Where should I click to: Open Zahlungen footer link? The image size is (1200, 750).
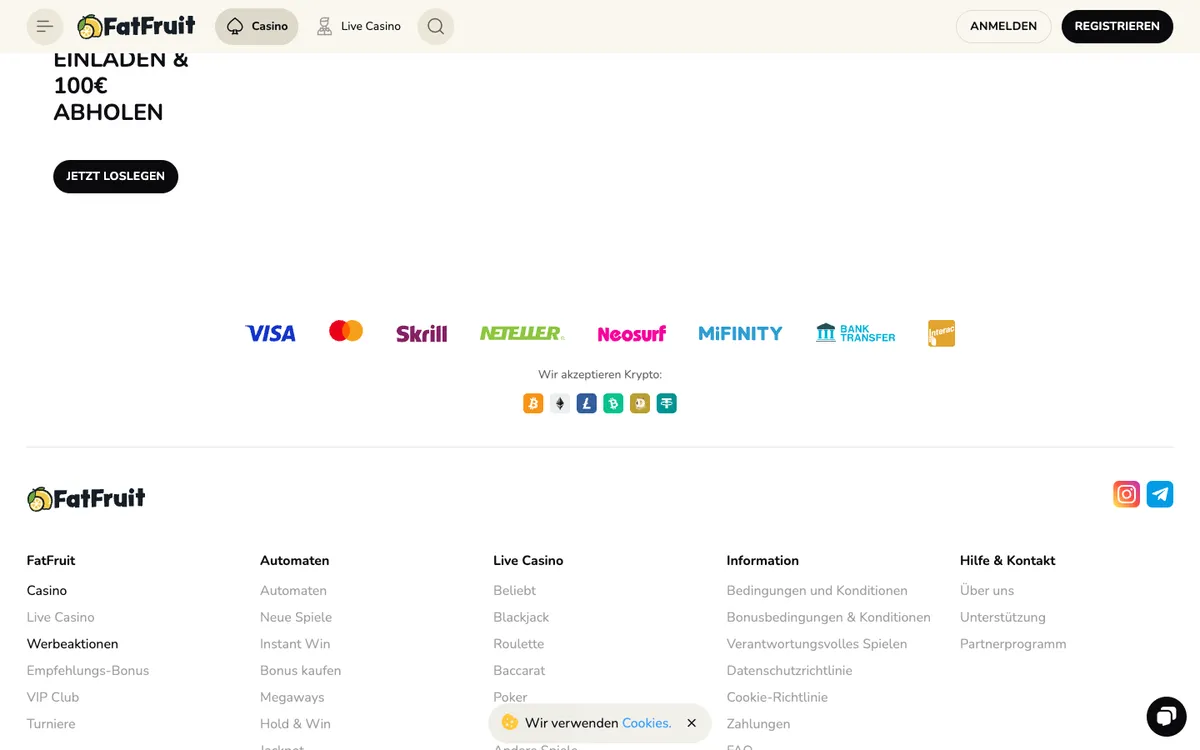759,724
